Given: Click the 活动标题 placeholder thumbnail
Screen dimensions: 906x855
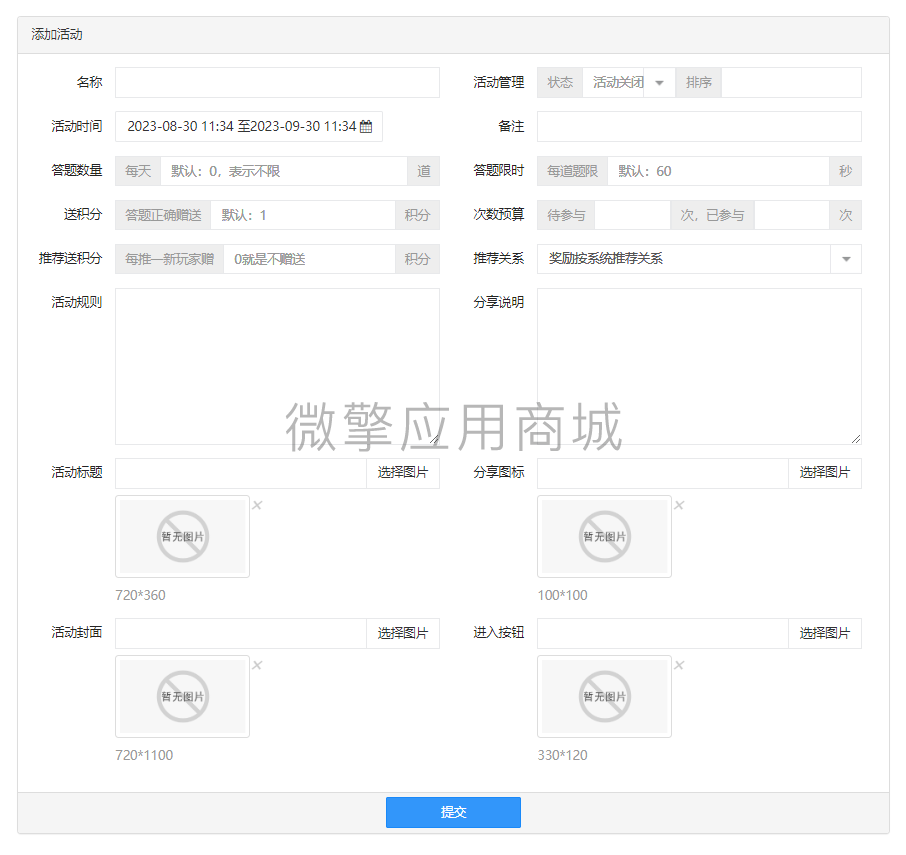Looking at the screenshot, I should tap(183, 536).
